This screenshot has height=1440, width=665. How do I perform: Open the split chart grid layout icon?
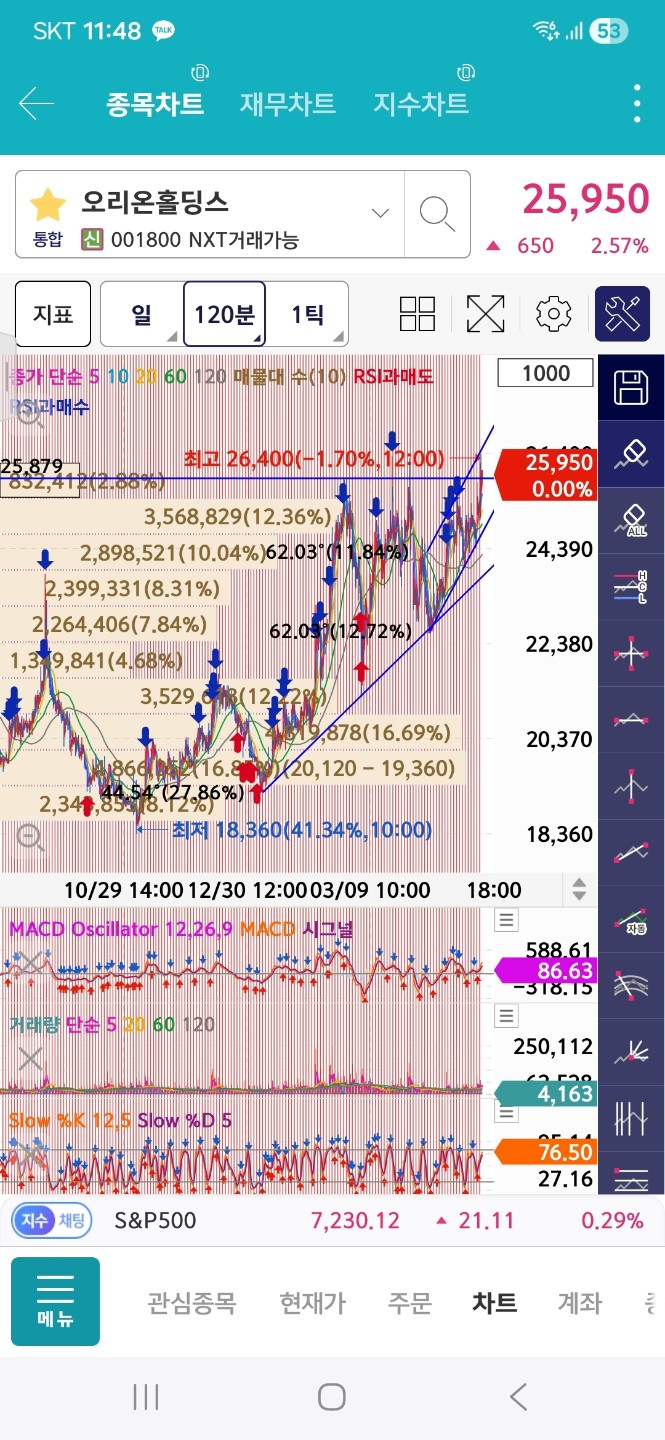(417, 314)
